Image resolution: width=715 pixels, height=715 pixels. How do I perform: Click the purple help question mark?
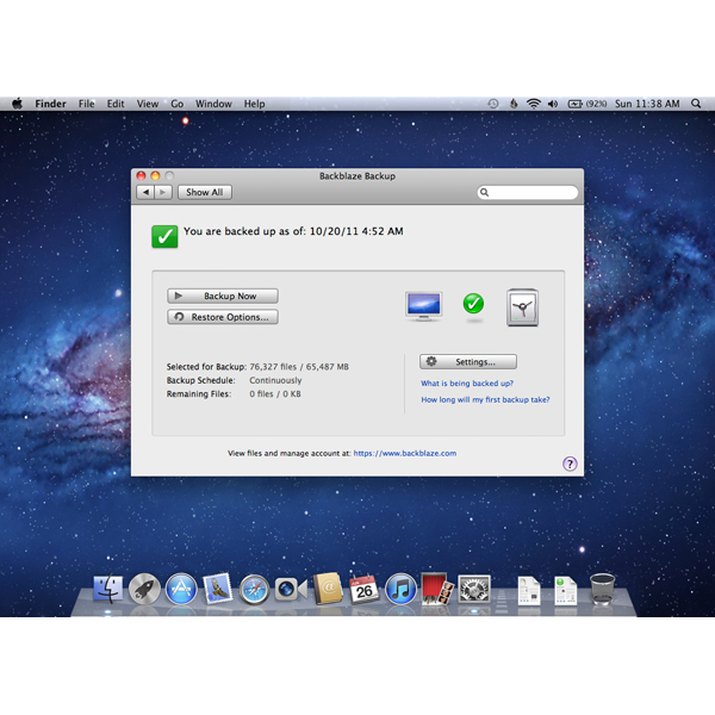click(570, 464)
